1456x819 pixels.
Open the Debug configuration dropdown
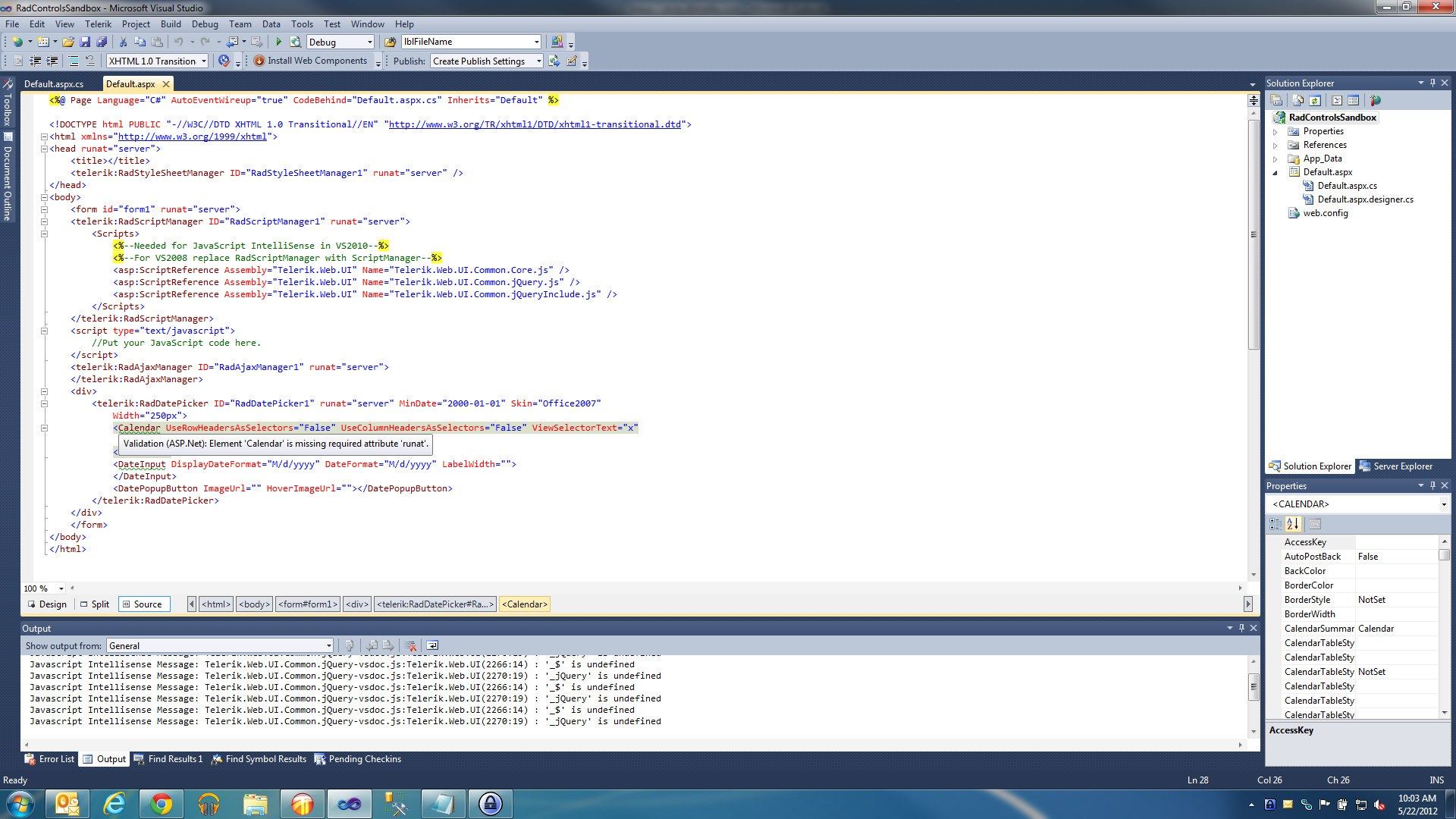pyautogui.click(x=370, y=42)
